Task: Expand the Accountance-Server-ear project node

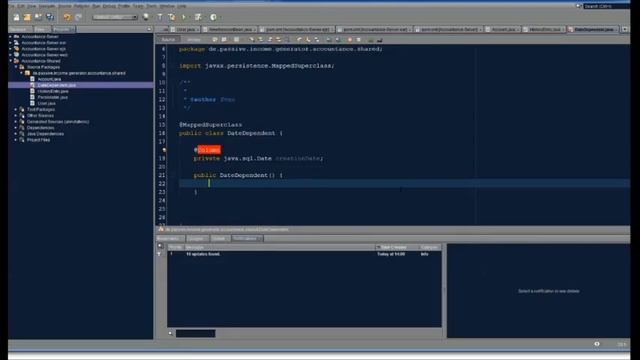Action: 11,42
